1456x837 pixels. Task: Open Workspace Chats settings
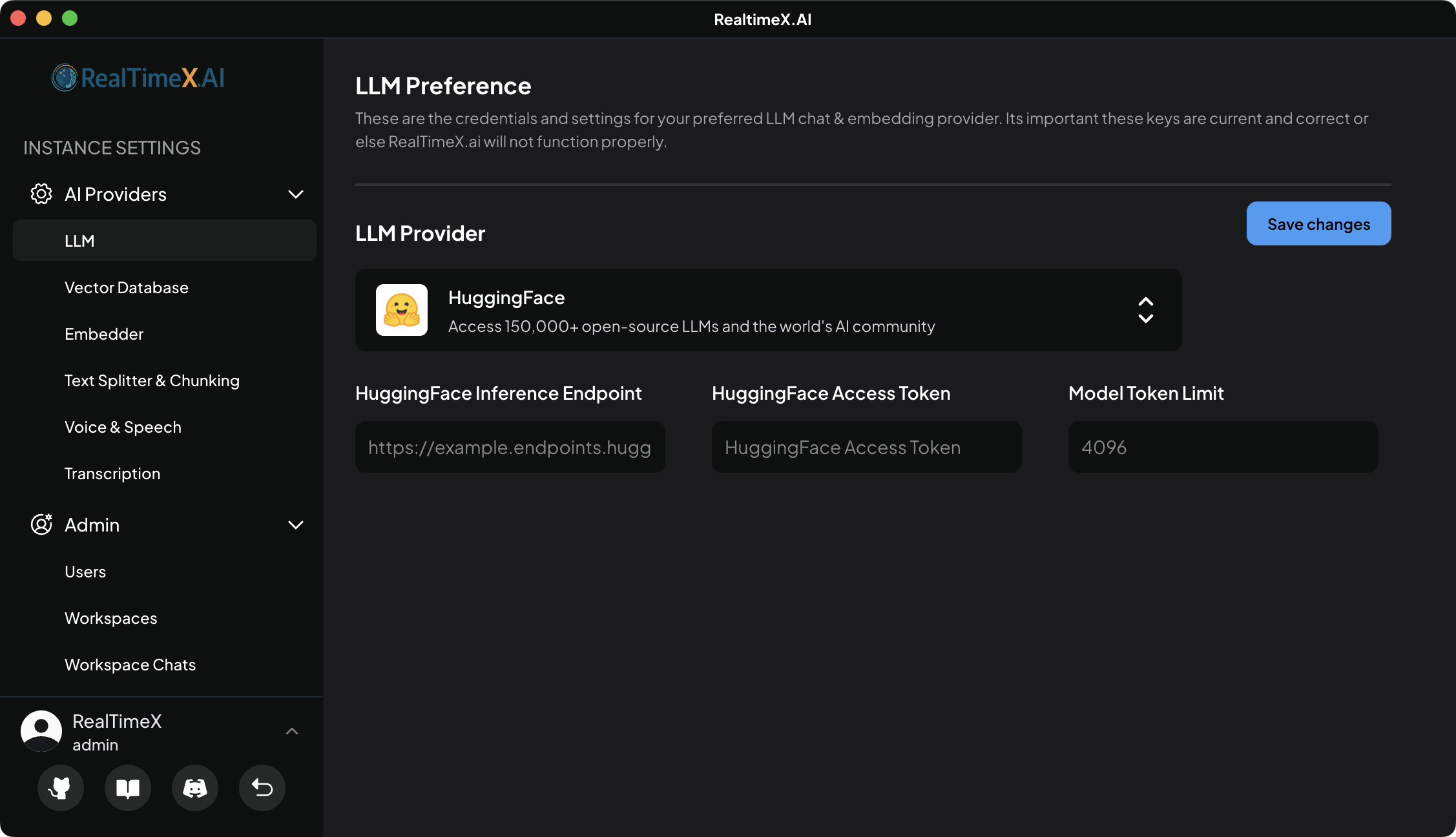[x=130, y=664]
